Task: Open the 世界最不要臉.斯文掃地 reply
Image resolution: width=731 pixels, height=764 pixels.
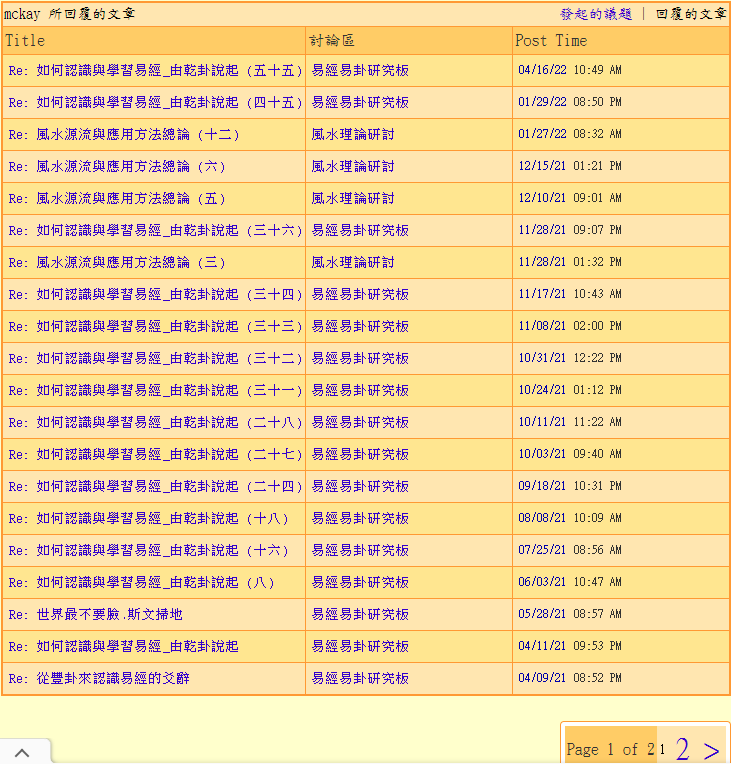Action: point(96,615)
